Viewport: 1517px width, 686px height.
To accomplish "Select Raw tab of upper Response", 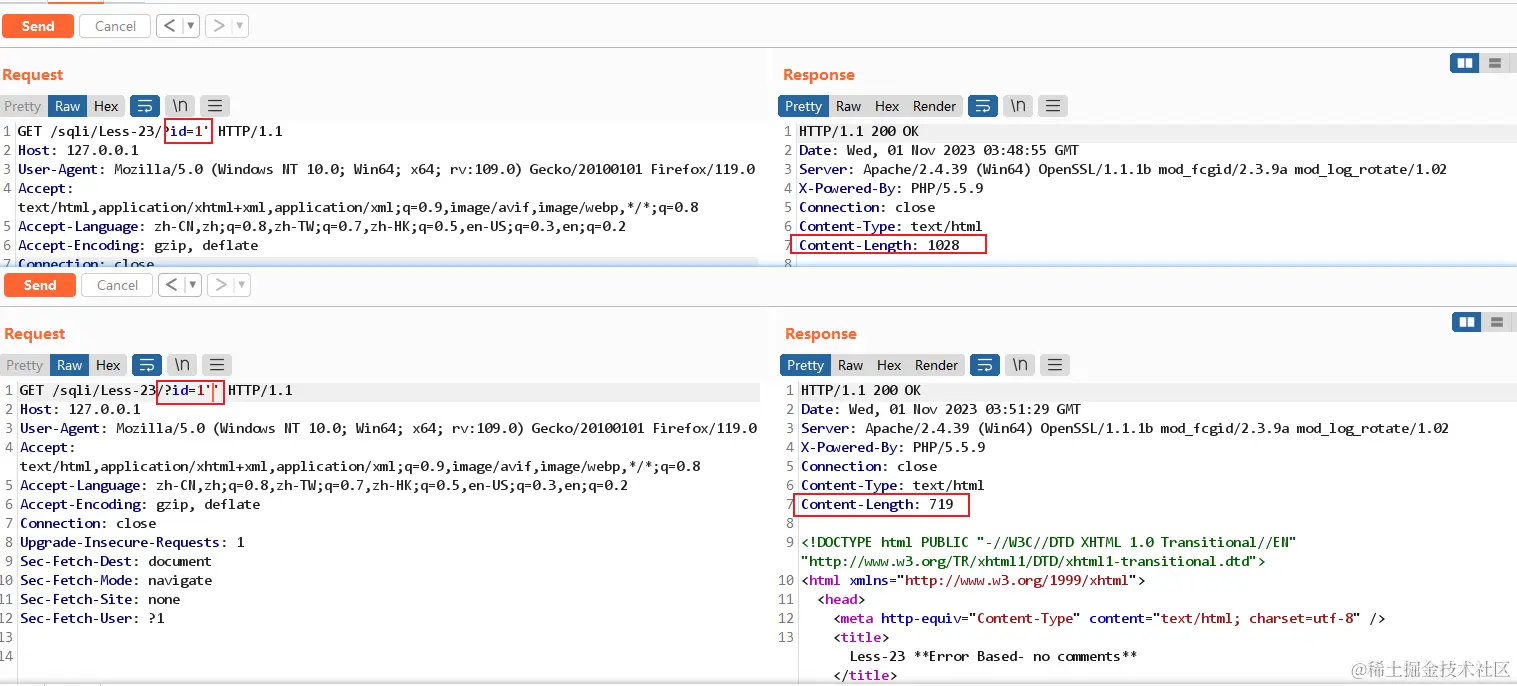I will coord(849,106).
